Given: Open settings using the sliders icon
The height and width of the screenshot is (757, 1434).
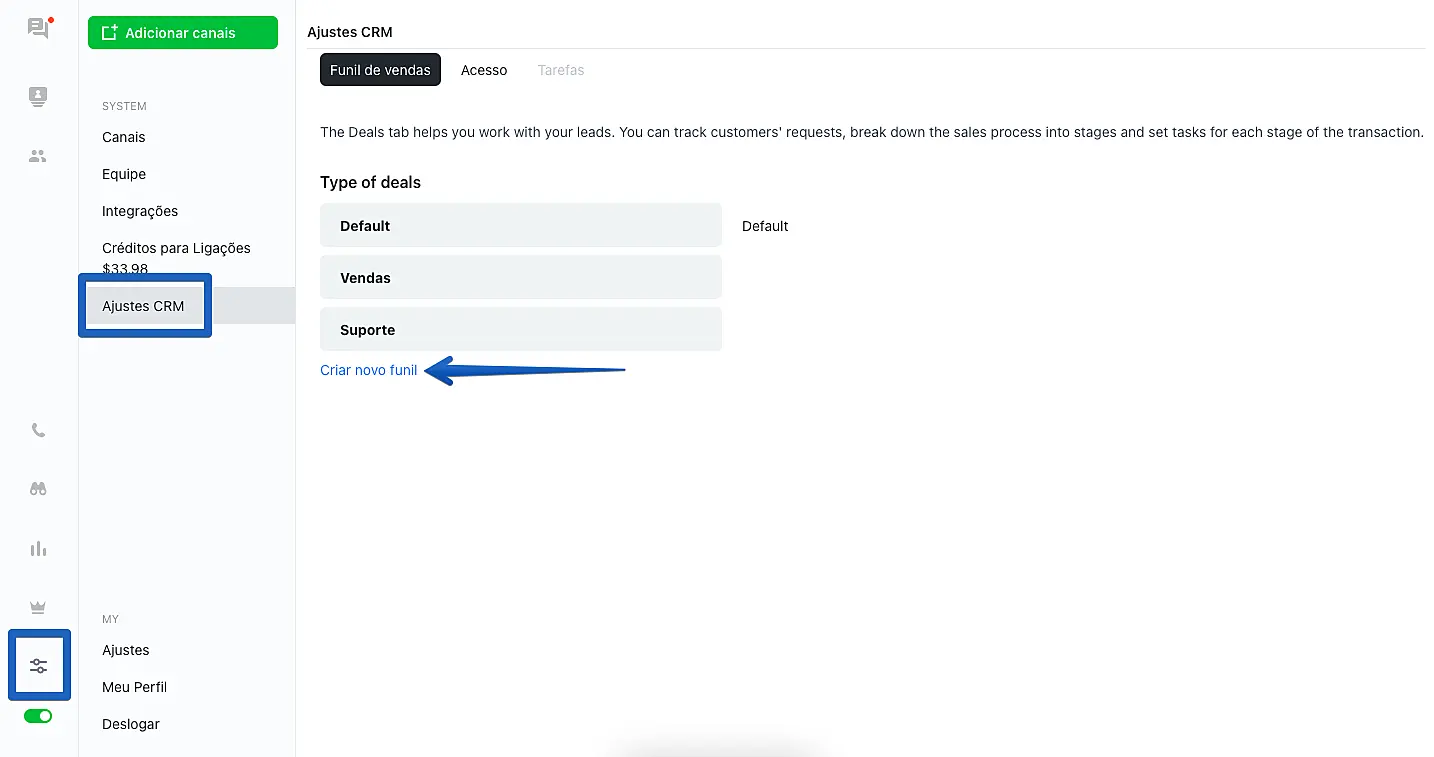Looking at the screenshot, I should coord(38,665).
